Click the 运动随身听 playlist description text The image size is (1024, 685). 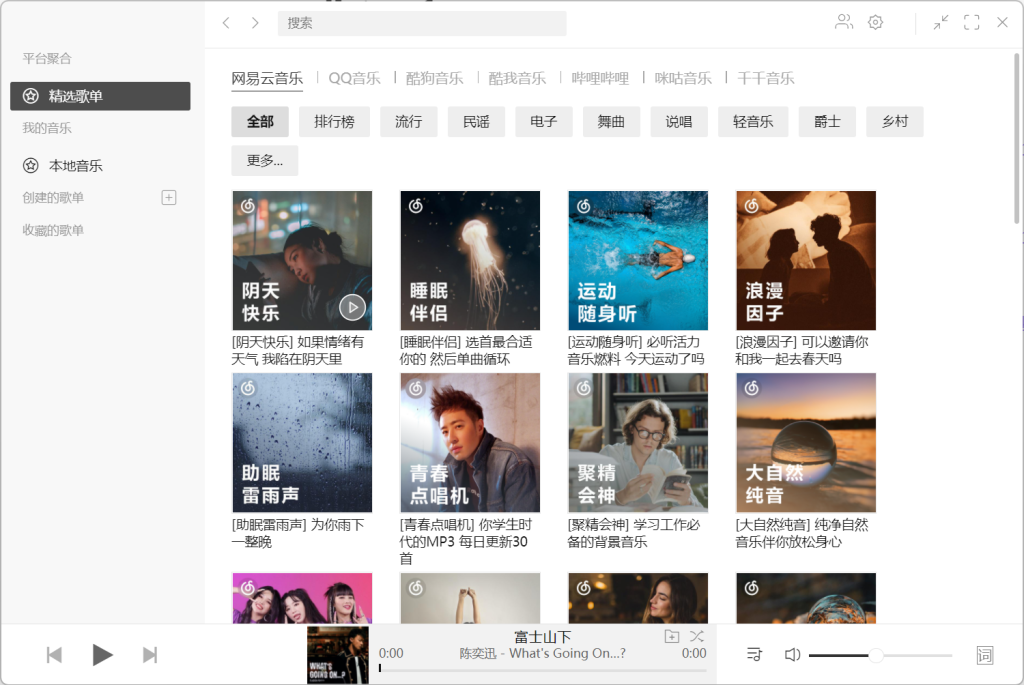pos(636,351)
